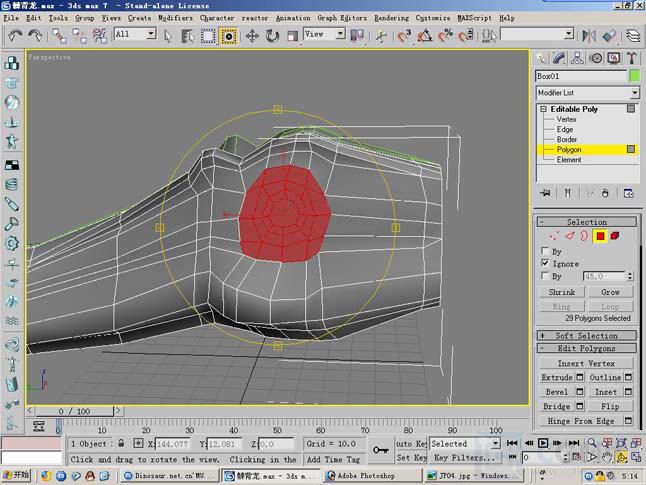Screen dimensions: 646x485
Task: Click the Grow selection button
Action: pos(610,292)
